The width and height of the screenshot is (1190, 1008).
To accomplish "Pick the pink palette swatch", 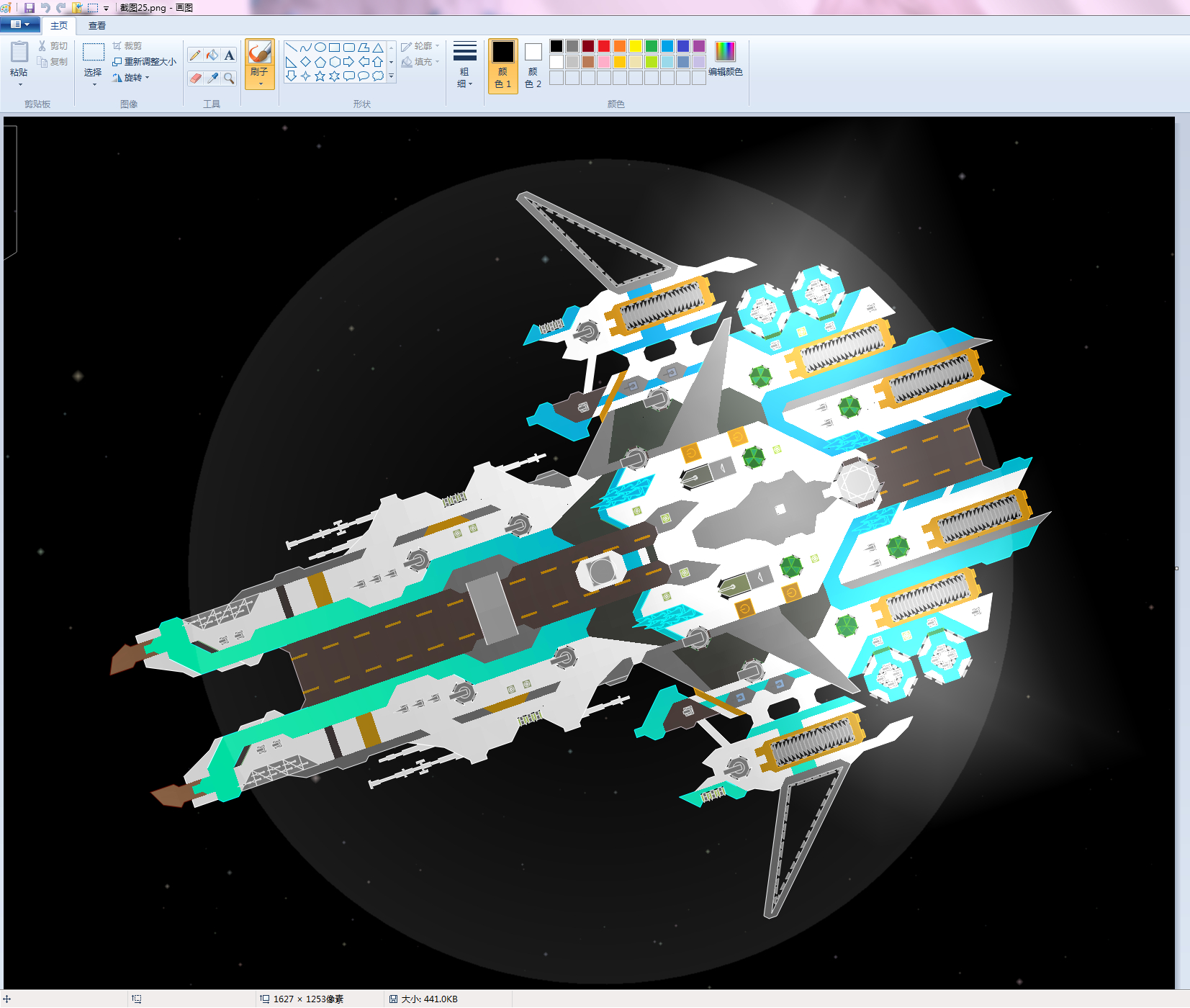I will pyautogui.click(x=604, y=62).
